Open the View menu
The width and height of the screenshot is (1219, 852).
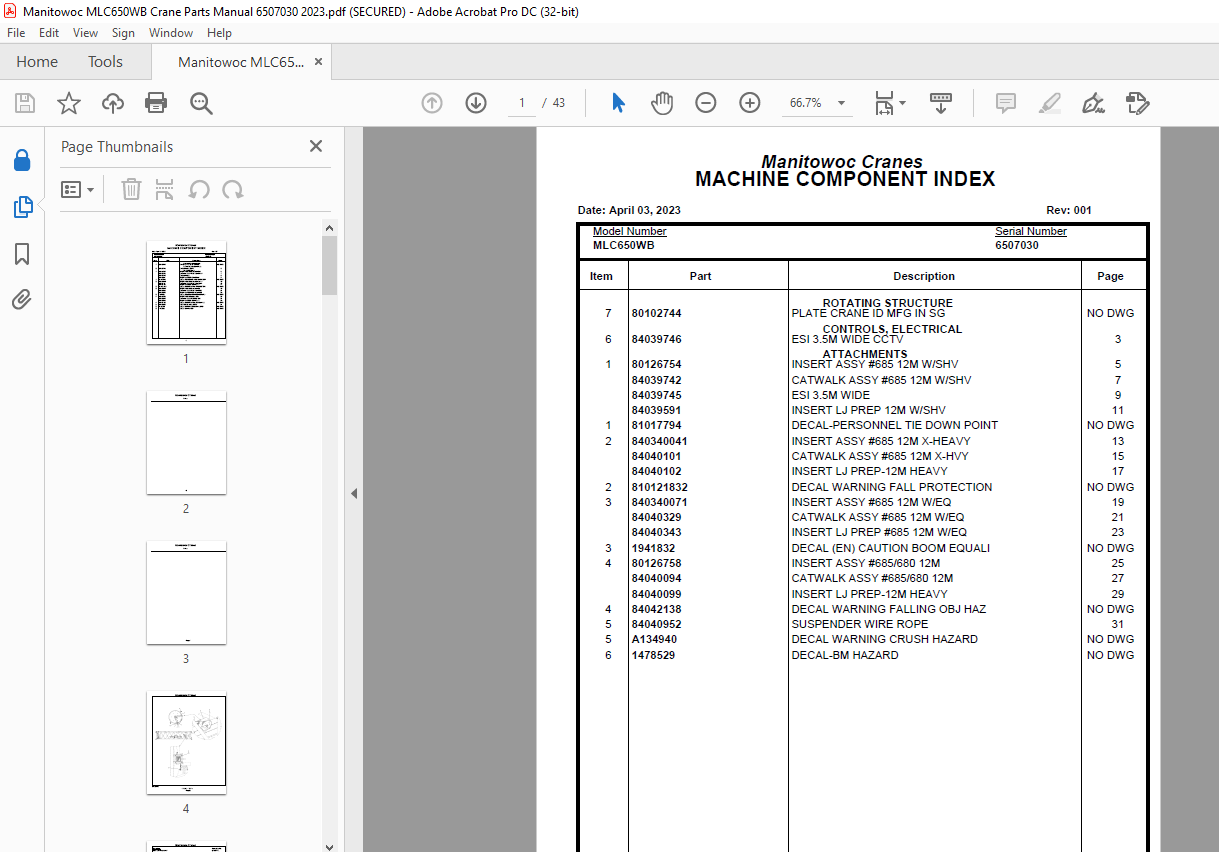pos(86,33)
